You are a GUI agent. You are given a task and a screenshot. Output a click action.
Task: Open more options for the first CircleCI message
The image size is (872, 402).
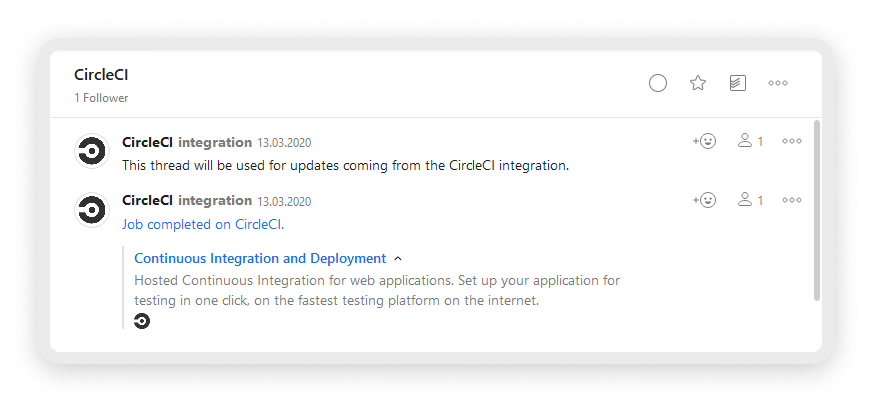click(x=791, y=141)
